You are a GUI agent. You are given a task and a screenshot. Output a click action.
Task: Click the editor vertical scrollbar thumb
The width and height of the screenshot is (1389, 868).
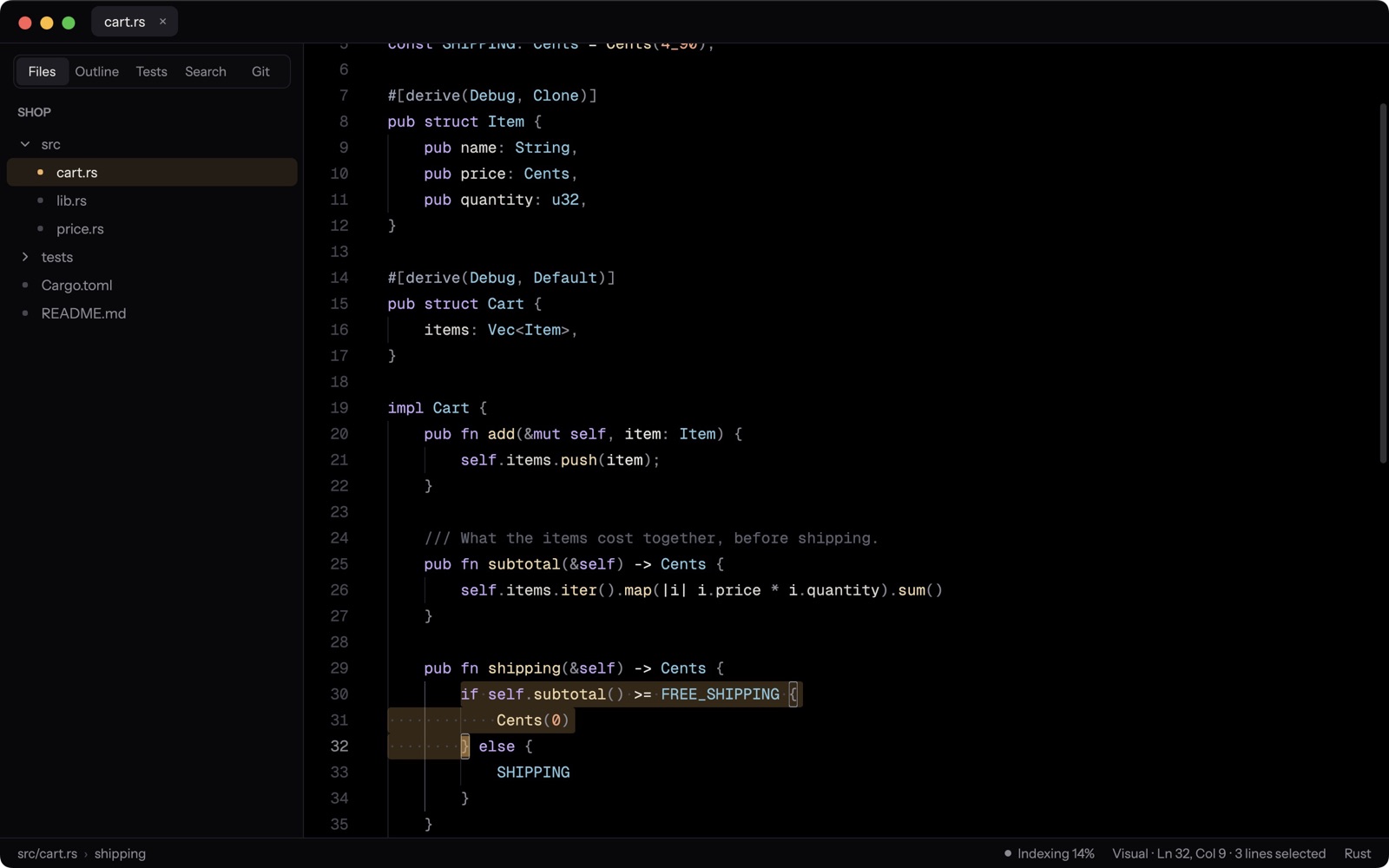[x=1383, y=284]
